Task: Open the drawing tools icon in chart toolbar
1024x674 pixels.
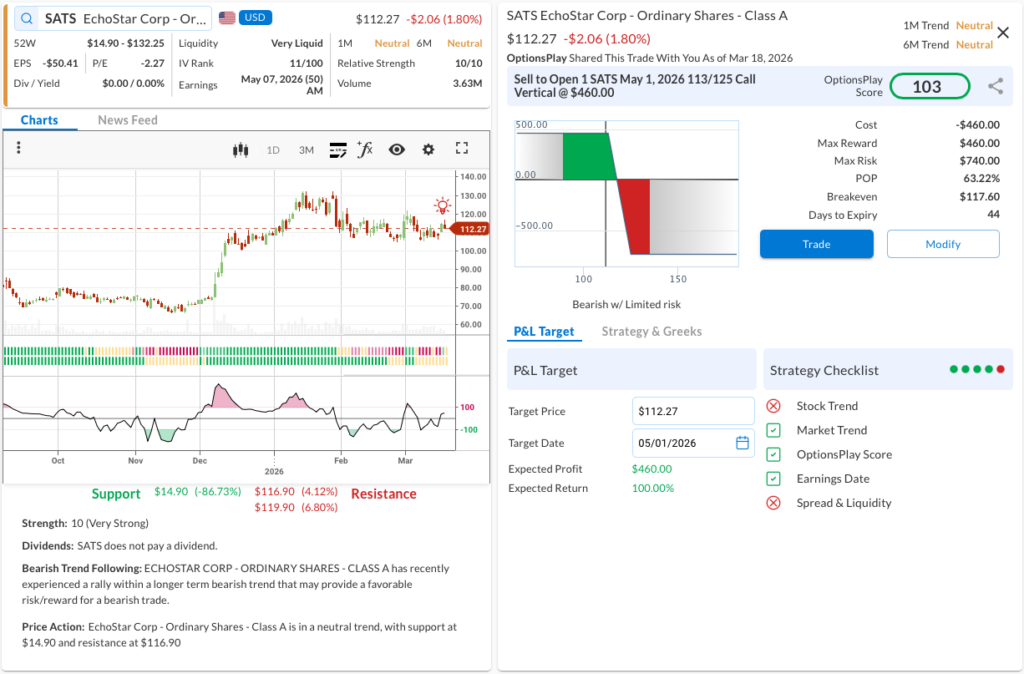Action: tap(337, 150)
